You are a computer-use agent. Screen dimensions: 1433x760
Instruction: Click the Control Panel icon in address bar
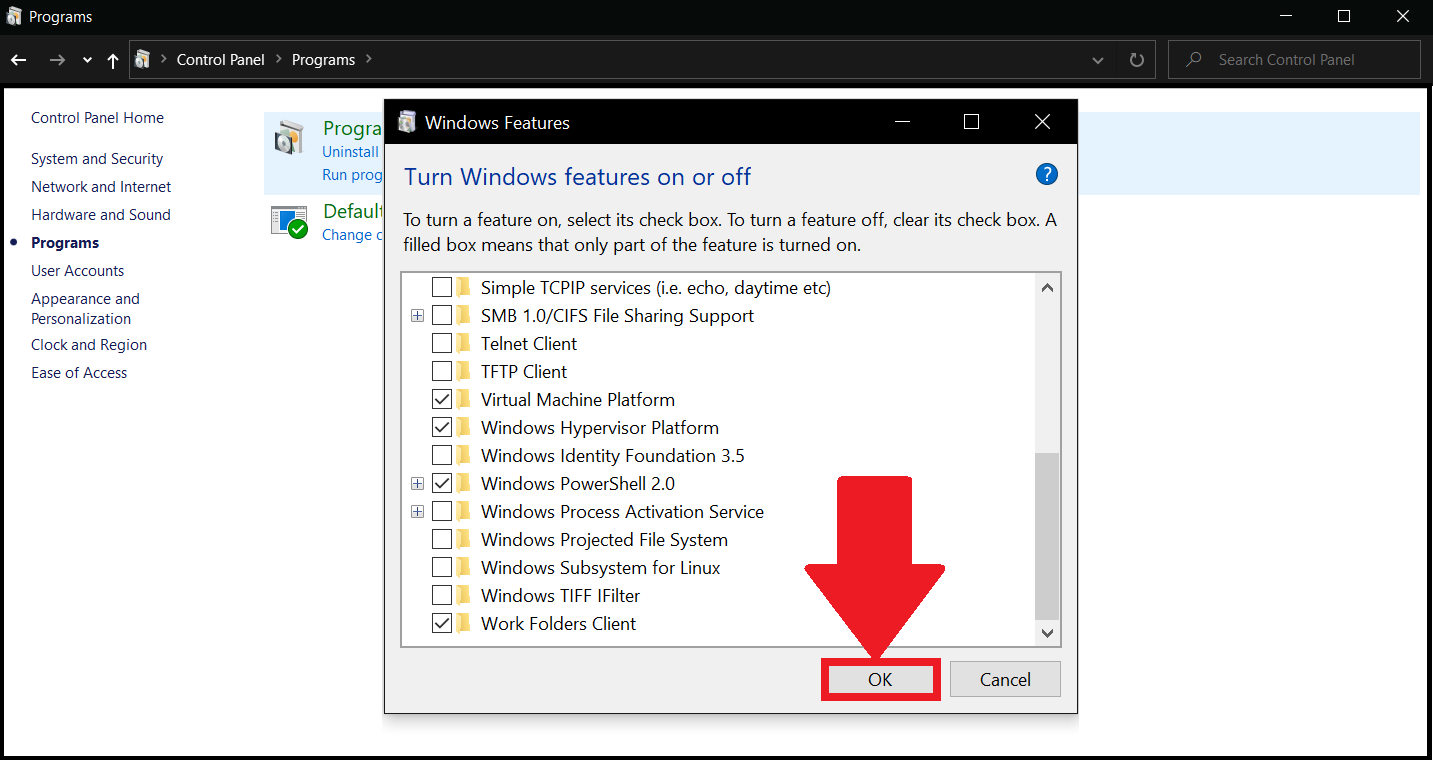coord(142,59)
